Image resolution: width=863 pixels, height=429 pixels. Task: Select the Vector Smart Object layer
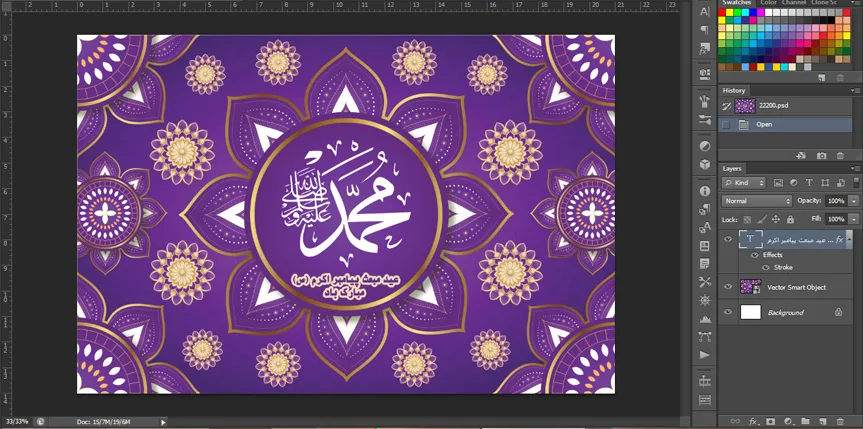(x=785, y=287)
